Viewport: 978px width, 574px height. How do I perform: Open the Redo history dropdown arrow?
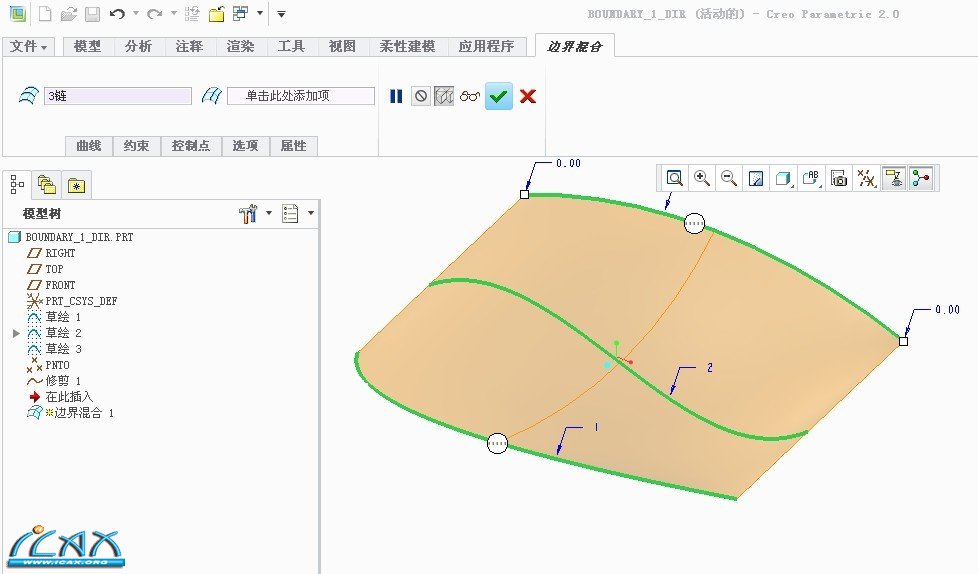tap(173, 13)
